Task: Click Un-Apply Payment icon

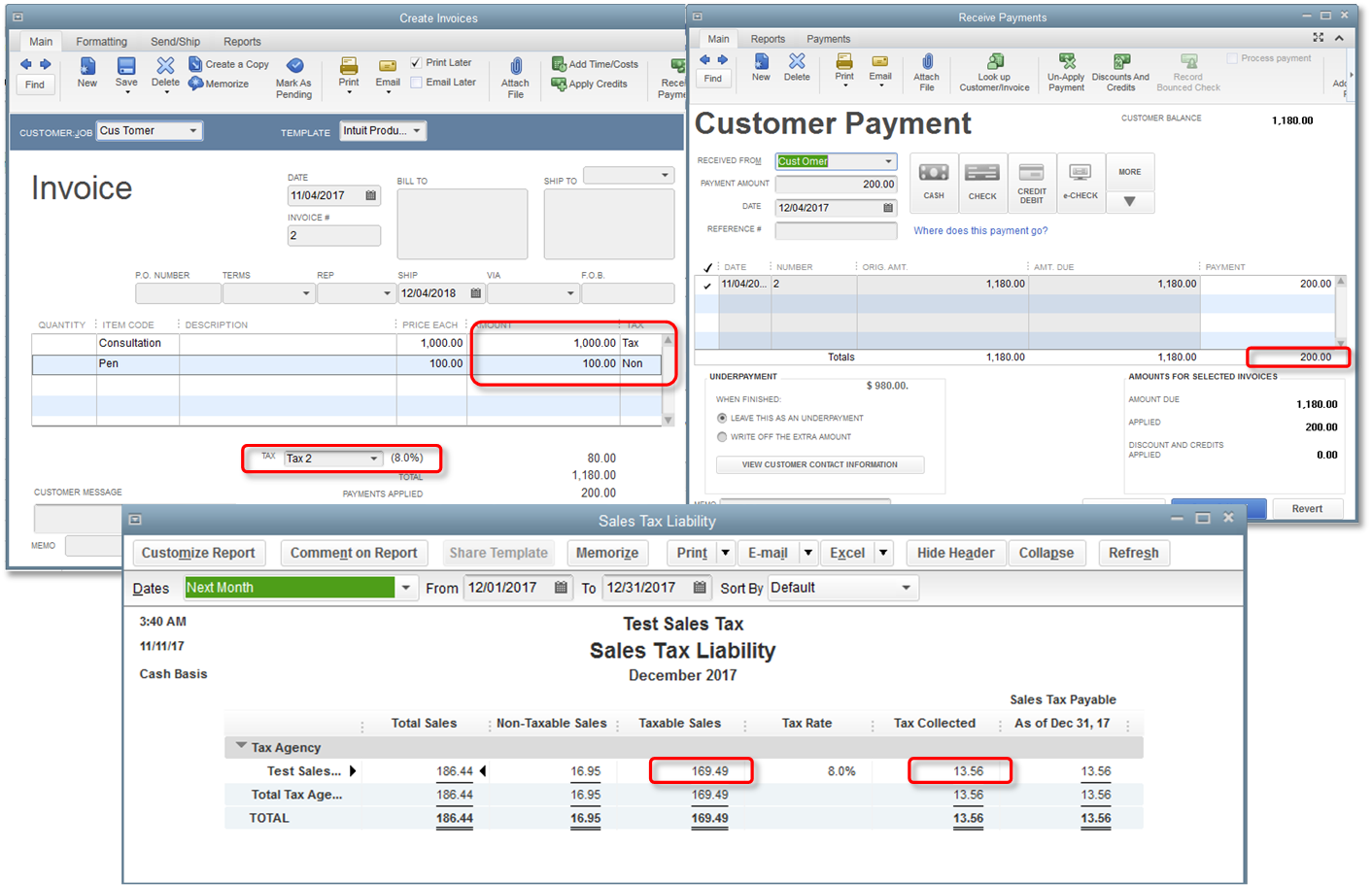Action: pos(1067,61)
